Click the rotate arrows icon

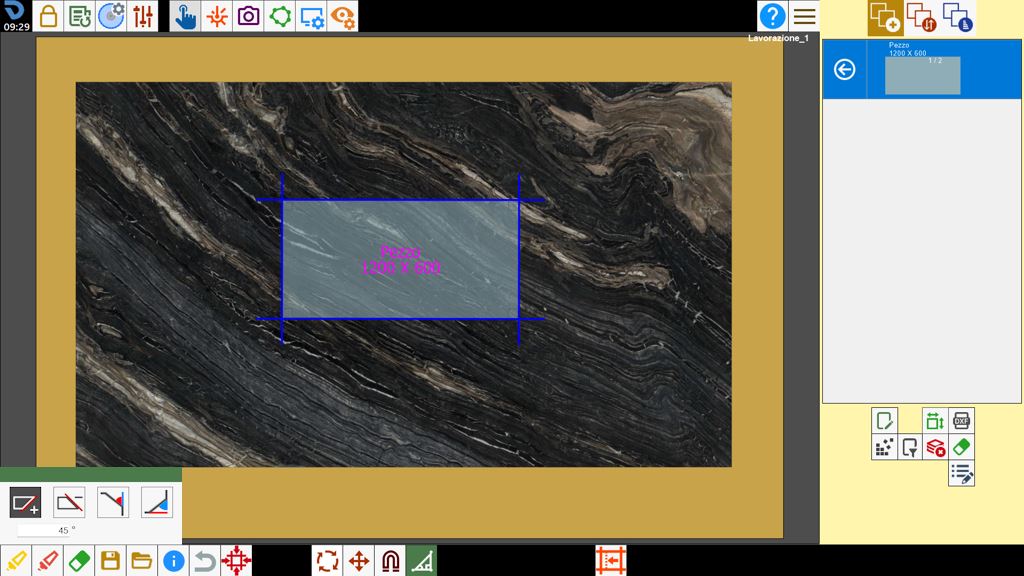point(327,561)
